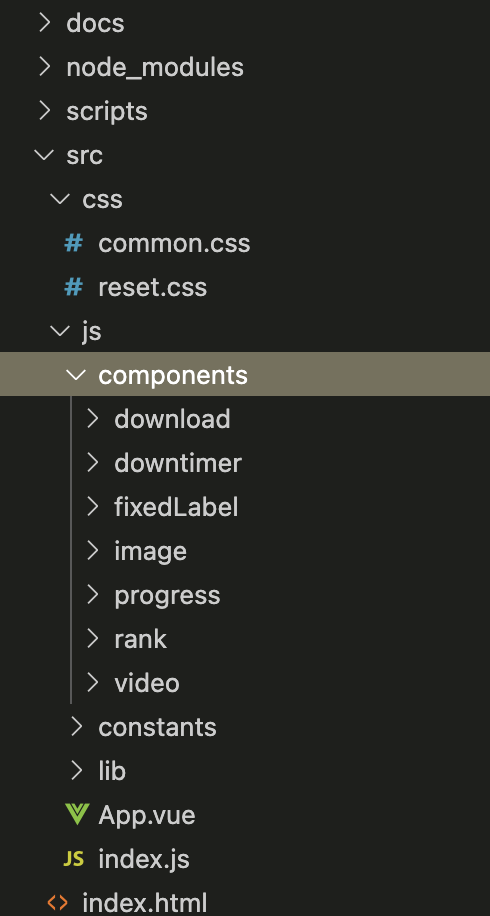490x916 pixels.
Task: Open the lib folder
Action: pyautogui.click(x=112, y=771)
